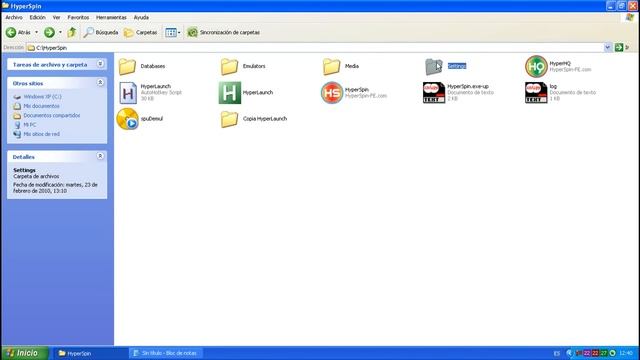The height and width of the screenshot is (360, 640).
Task: Open the Favoritos menu
Action: point(78,18)
